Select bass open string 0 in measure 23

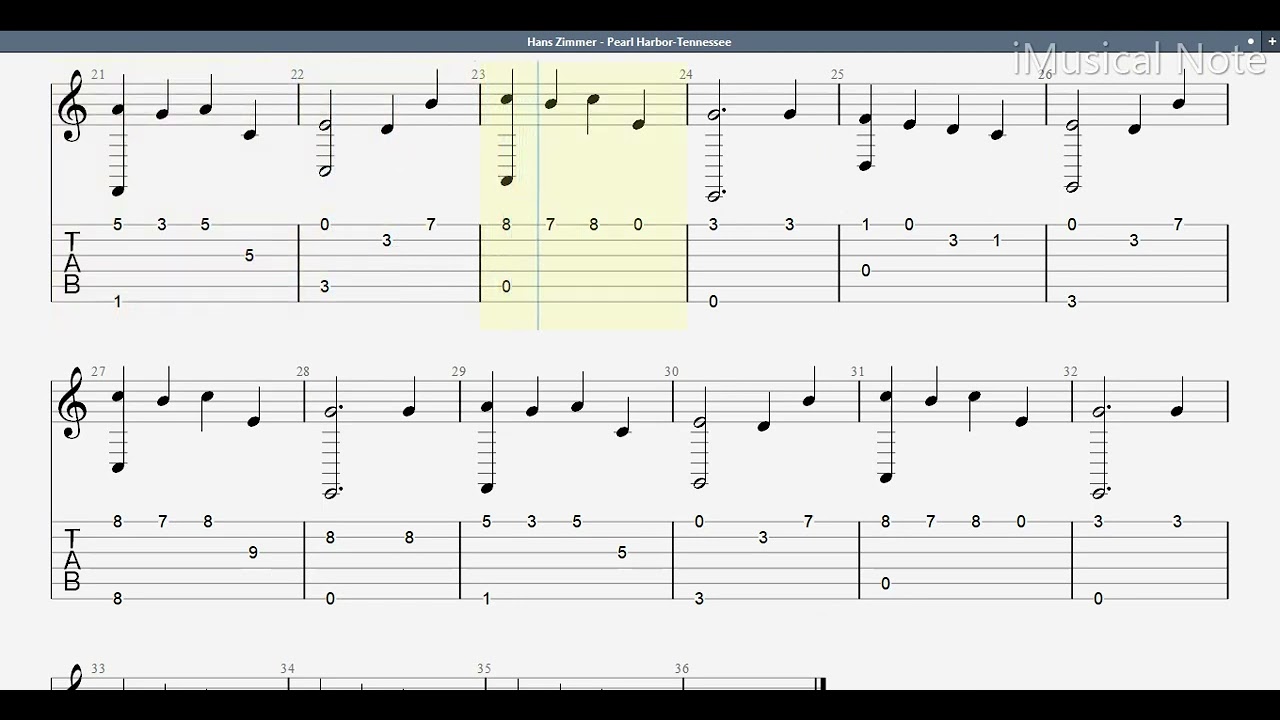point(506,286)
